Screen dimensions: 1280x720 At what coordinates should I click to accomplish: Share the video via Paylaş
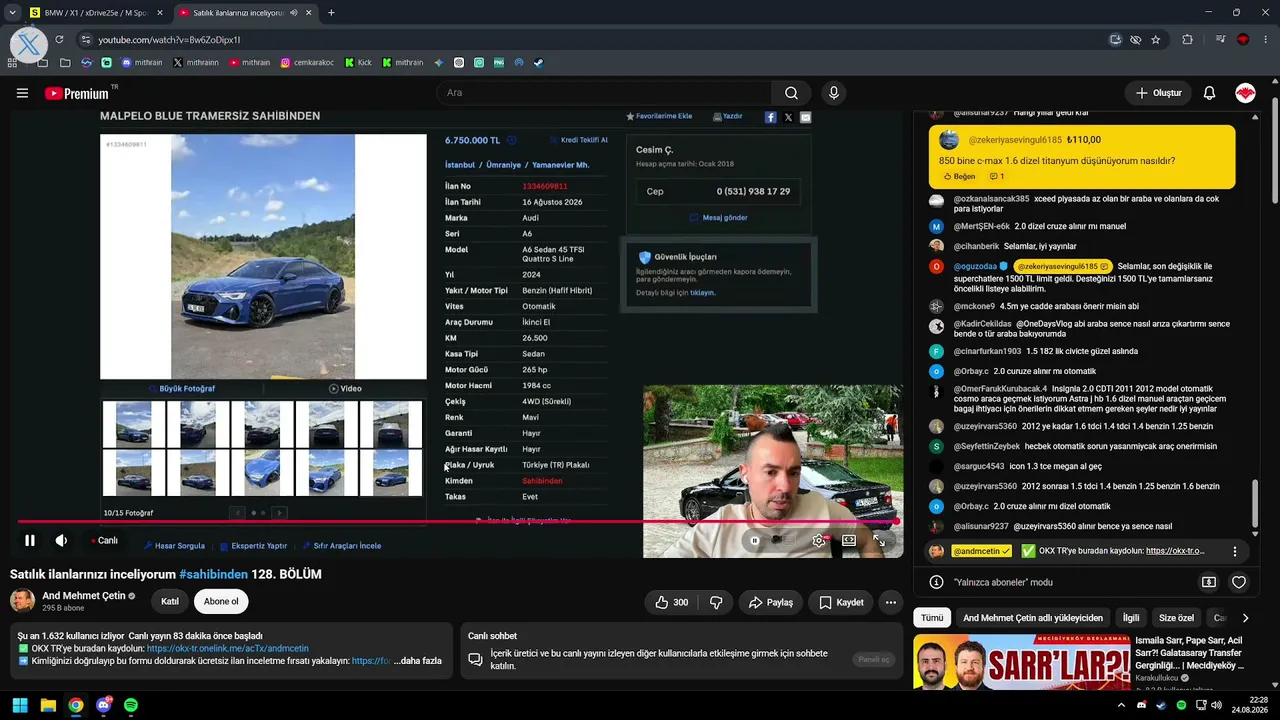tap(770, 602)
